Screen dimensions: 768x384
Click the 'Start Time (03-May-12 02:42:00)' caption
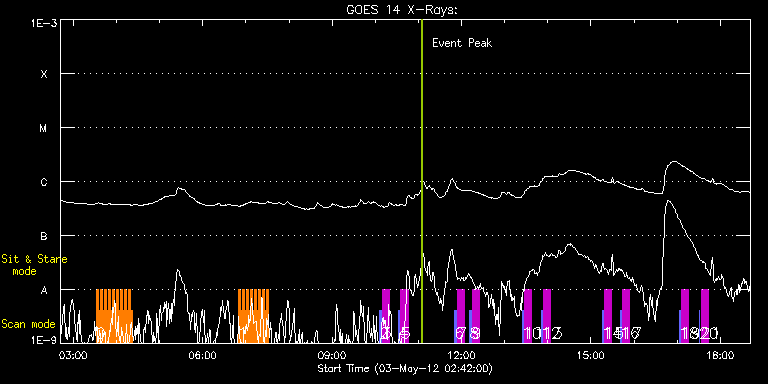tap(405, 368)
